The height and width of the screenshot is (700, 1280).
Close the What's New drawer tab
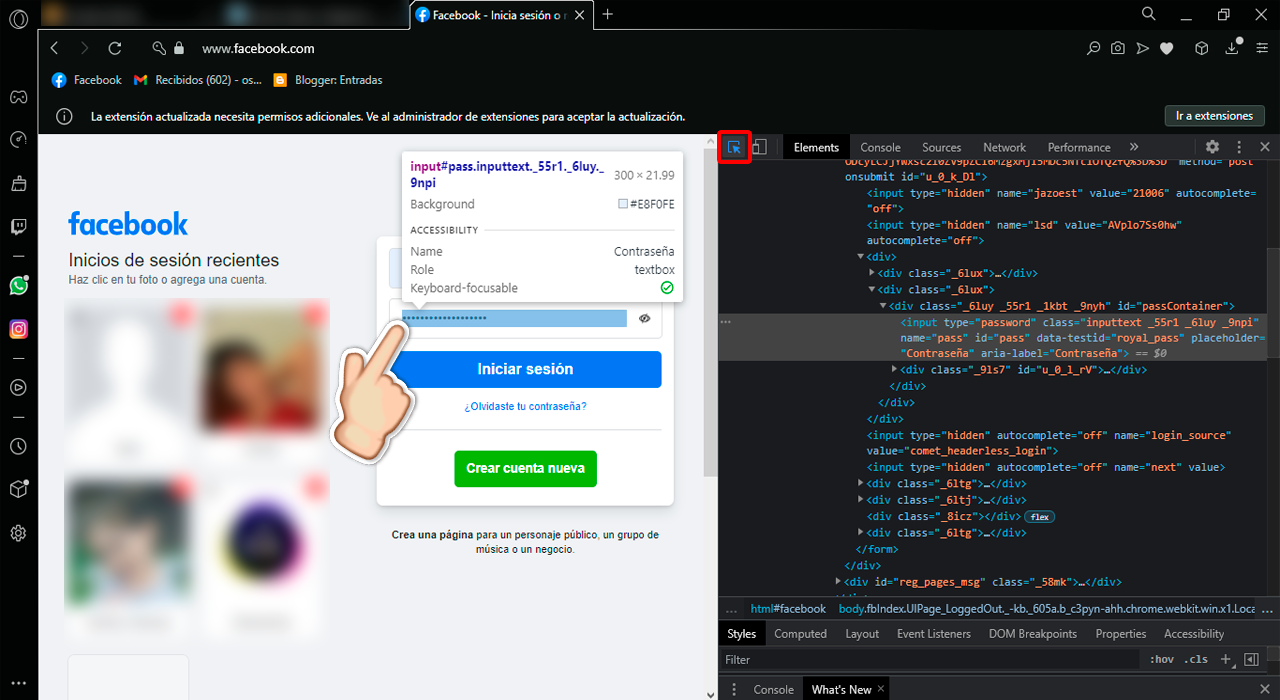click(881, 689)
